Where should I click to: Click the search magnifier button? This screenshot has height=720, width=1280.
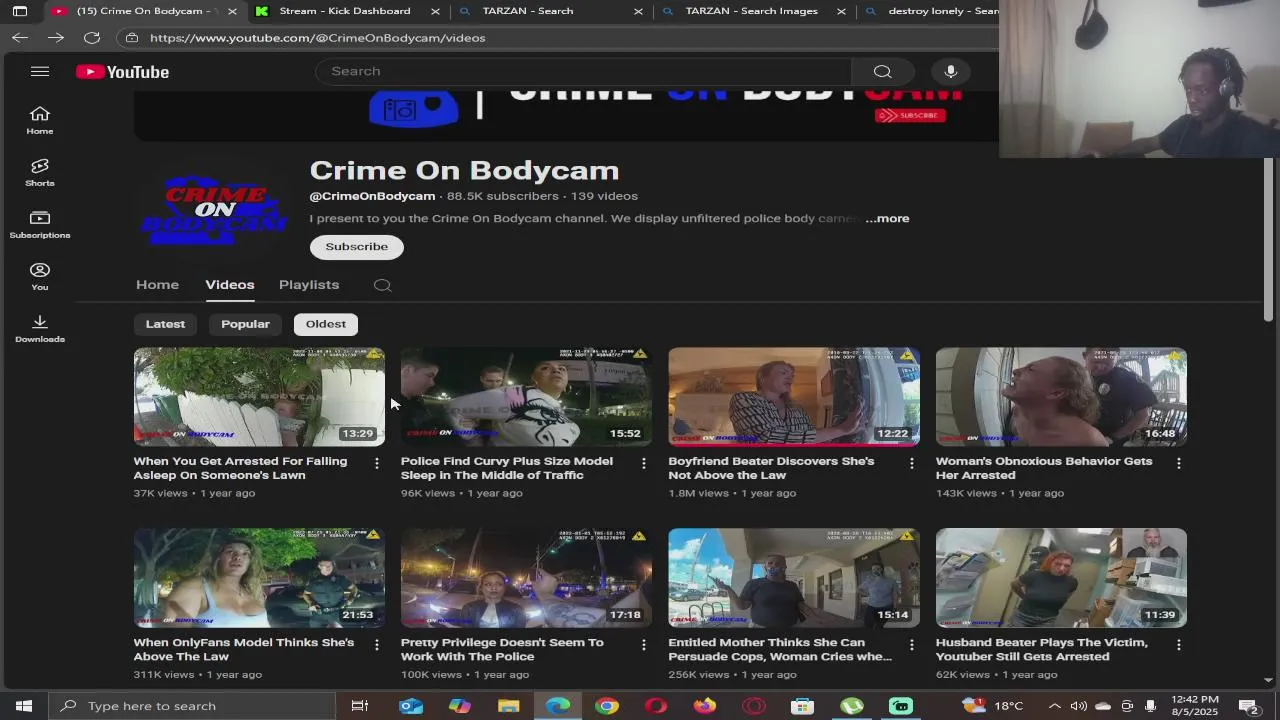[882, 71]
